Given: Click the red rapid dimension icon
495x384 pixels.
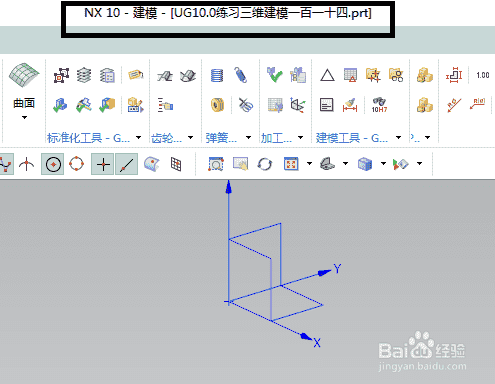Looking at the screenshot, I should tap(454, 75).
